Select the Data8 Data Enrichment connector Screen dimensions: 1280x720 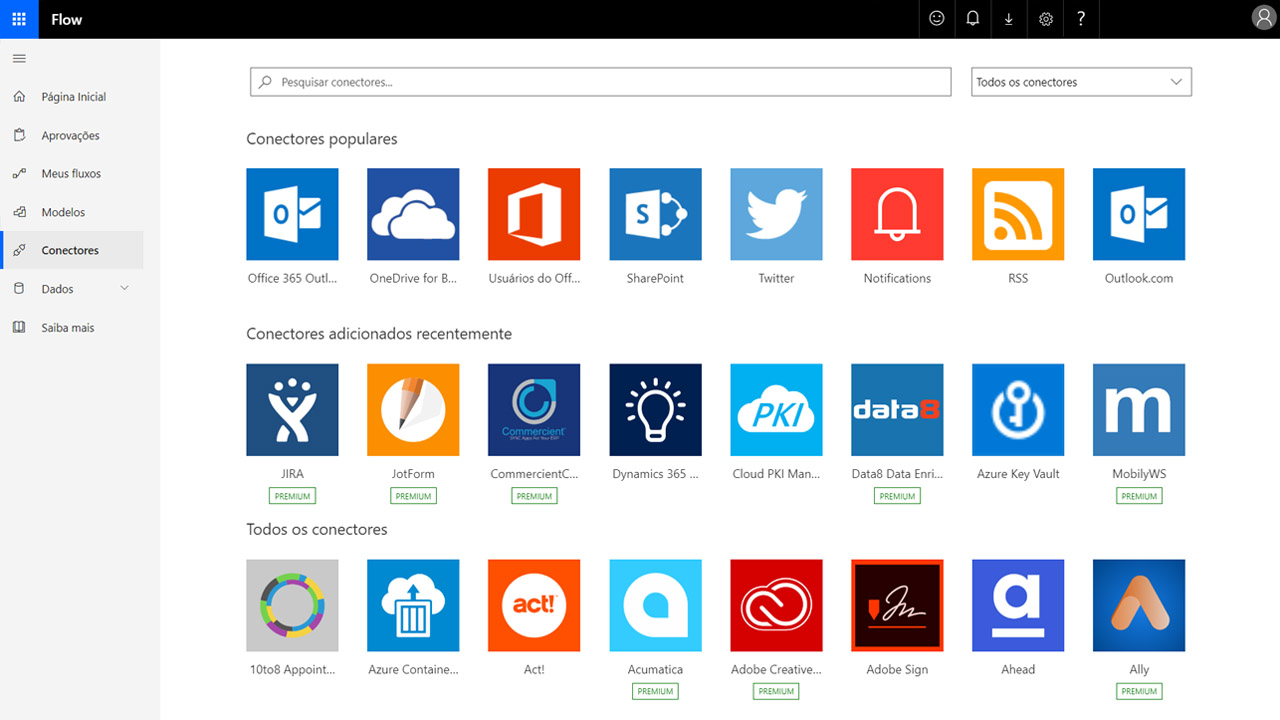pos(897,410)
